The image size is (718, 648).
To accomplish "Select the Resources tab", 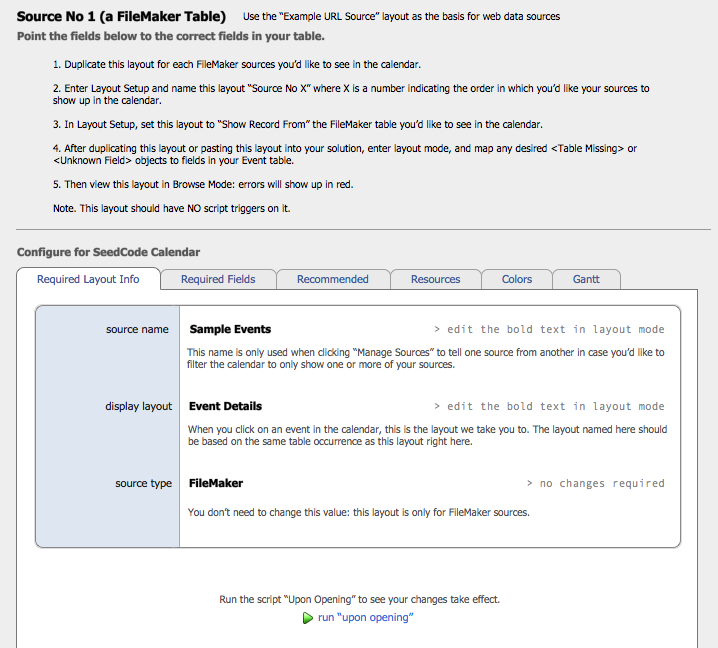I will (435, 279).
